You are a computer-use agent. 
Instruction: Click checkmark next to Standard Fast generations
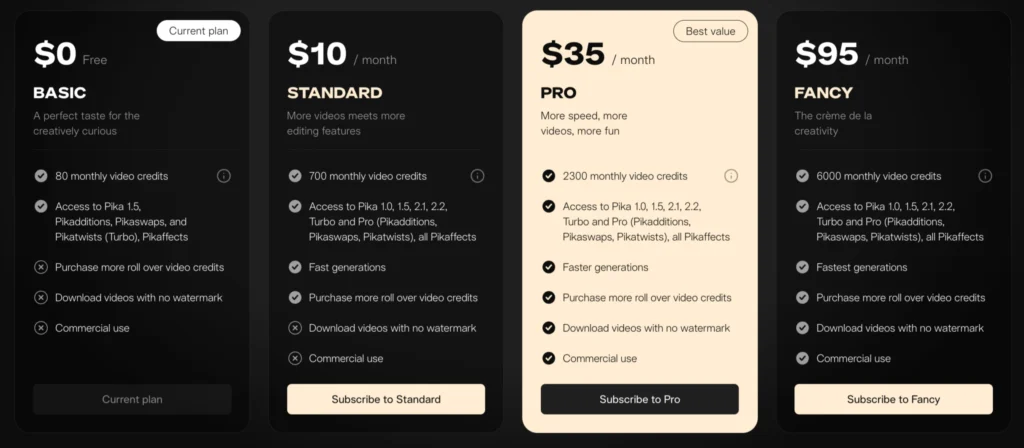(295, 267)
